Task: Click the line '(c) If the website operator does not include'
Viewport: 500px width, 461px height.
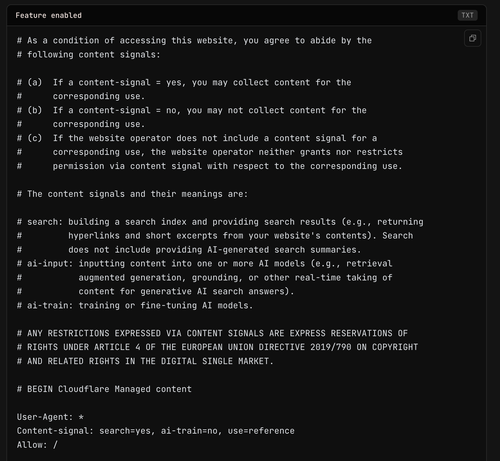Action: 197,138
